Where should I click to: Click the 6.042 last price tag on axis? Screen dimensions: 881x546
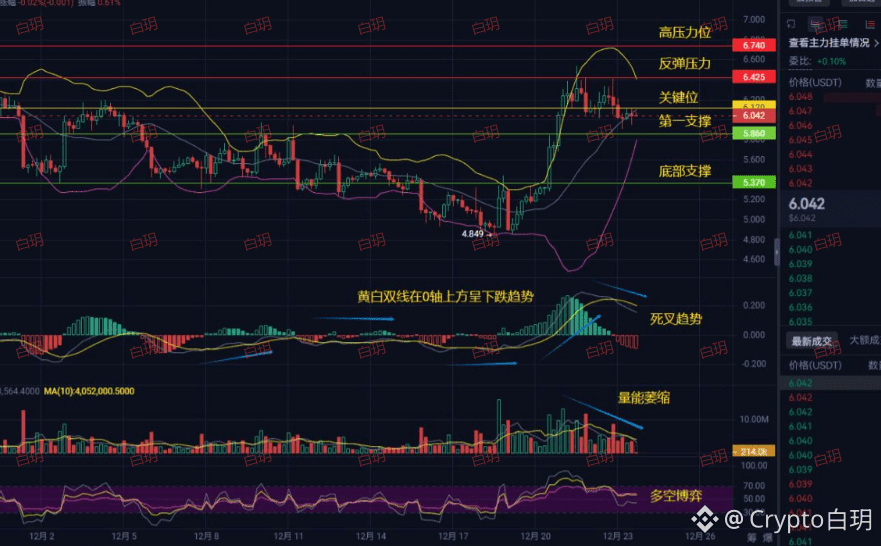click(754, 116)
